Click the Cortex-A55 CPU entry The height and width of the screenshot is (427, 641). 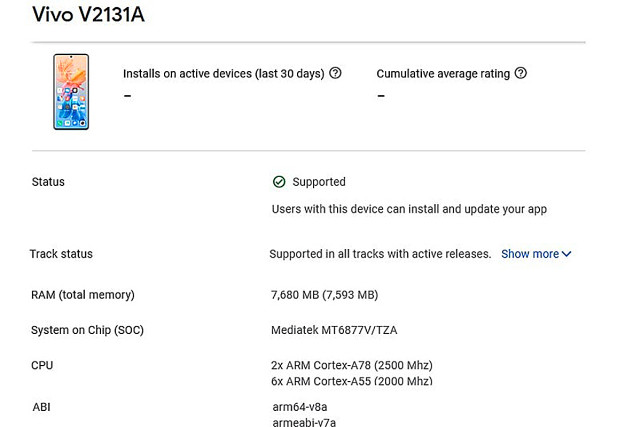pos(352,381)
